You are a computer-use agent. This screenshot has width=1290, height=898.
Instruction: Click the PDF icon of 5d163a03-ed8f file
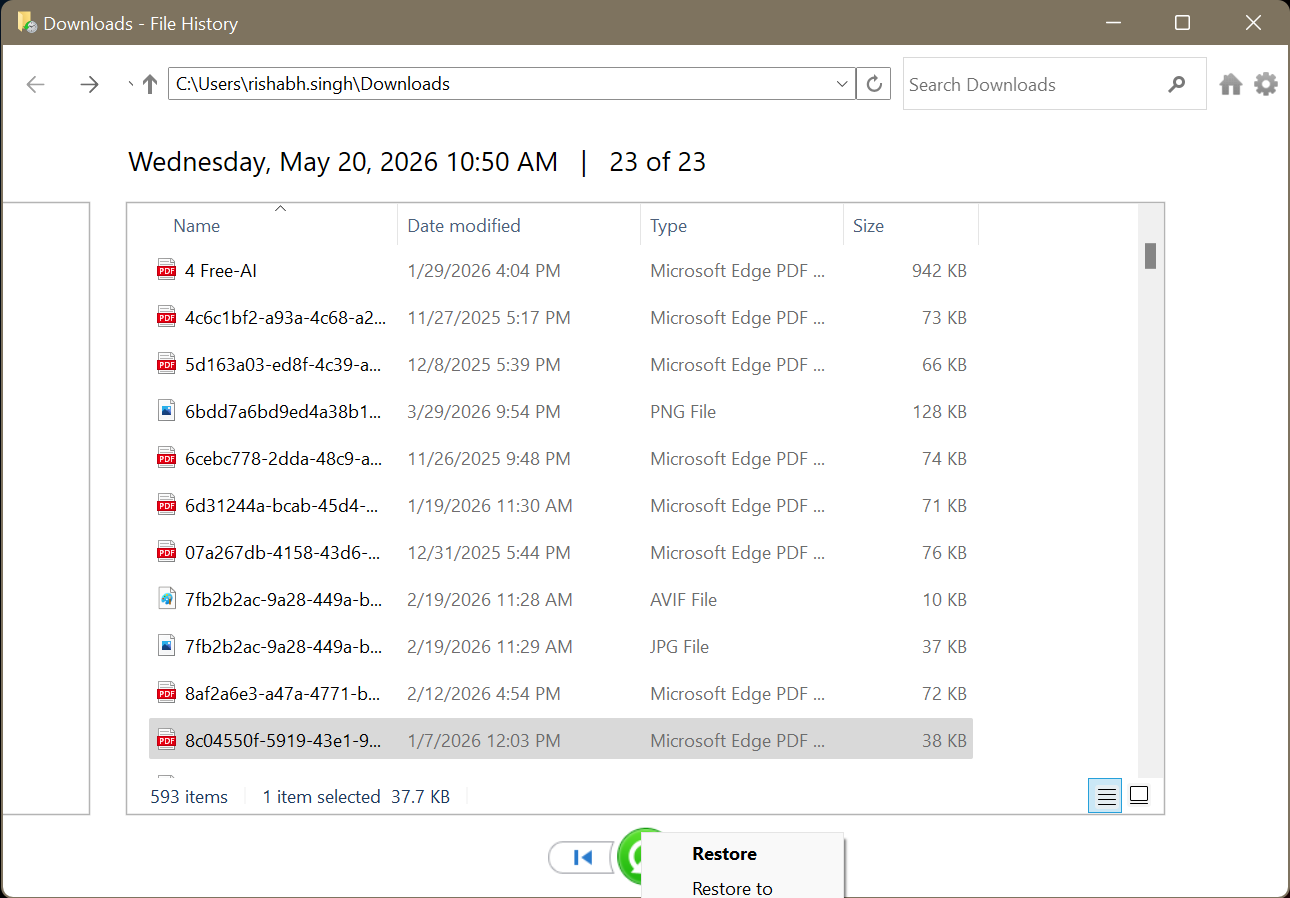(166, 364)
